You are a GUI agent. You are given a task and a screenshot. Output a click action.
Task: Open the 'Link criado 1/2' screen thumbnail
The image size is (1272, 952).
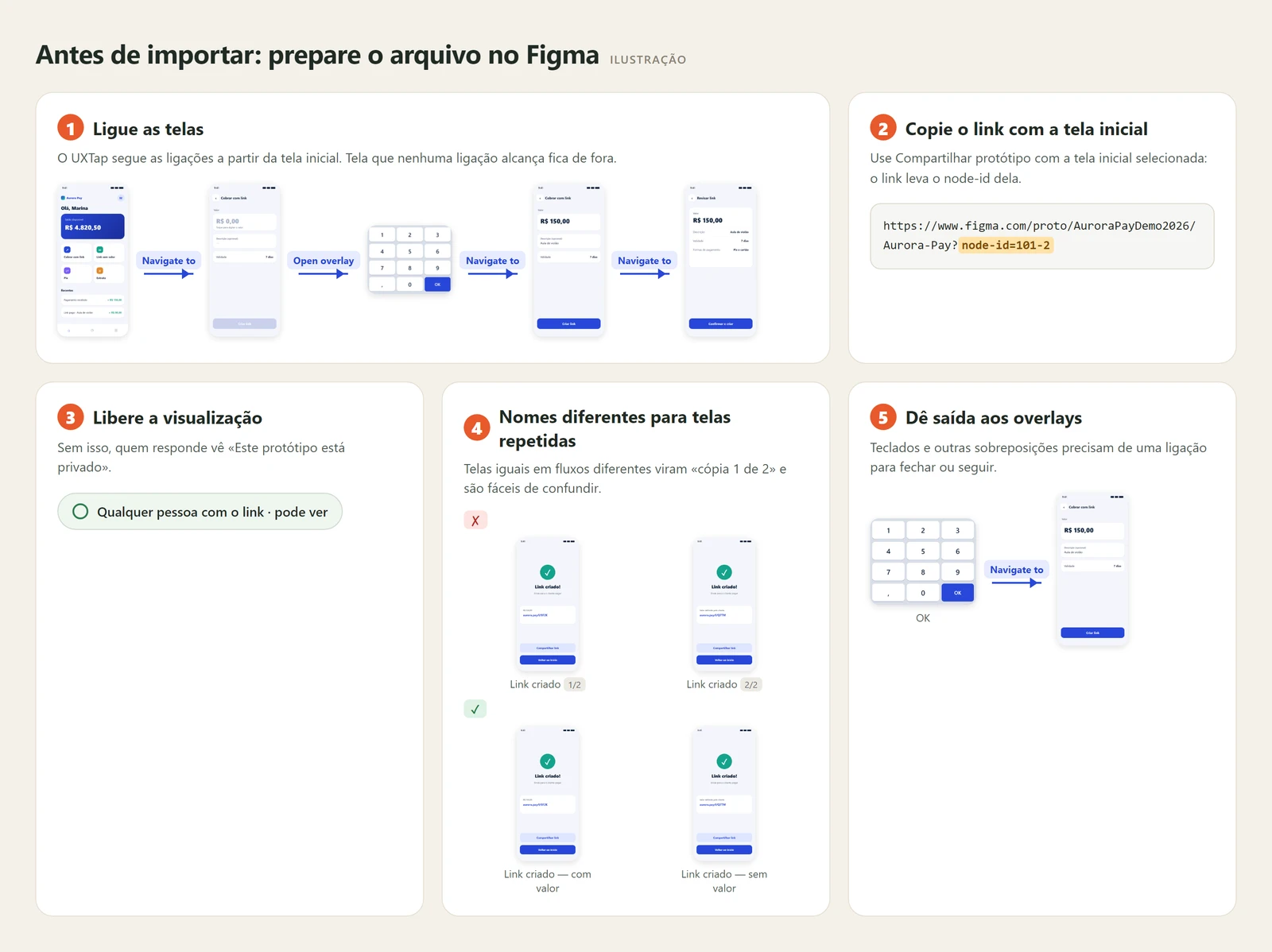click(548, 605)
